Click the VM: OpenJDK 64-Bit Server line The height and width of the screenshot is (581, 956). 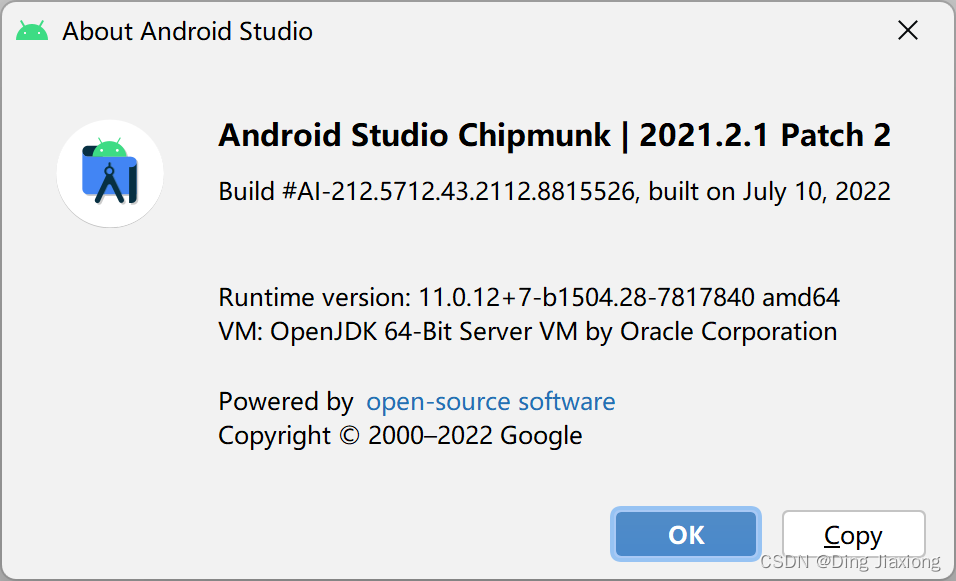click(x=527, y=332)
